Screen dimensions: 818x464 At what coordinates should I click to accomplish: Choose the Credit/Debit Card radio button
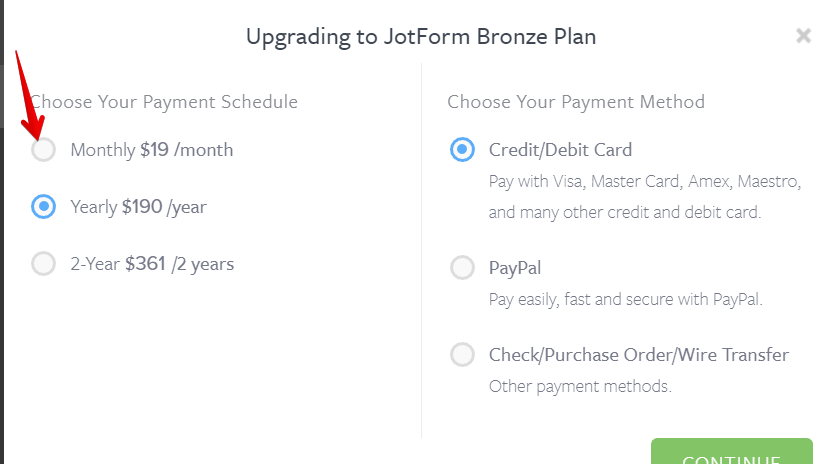tap(462, 150)
